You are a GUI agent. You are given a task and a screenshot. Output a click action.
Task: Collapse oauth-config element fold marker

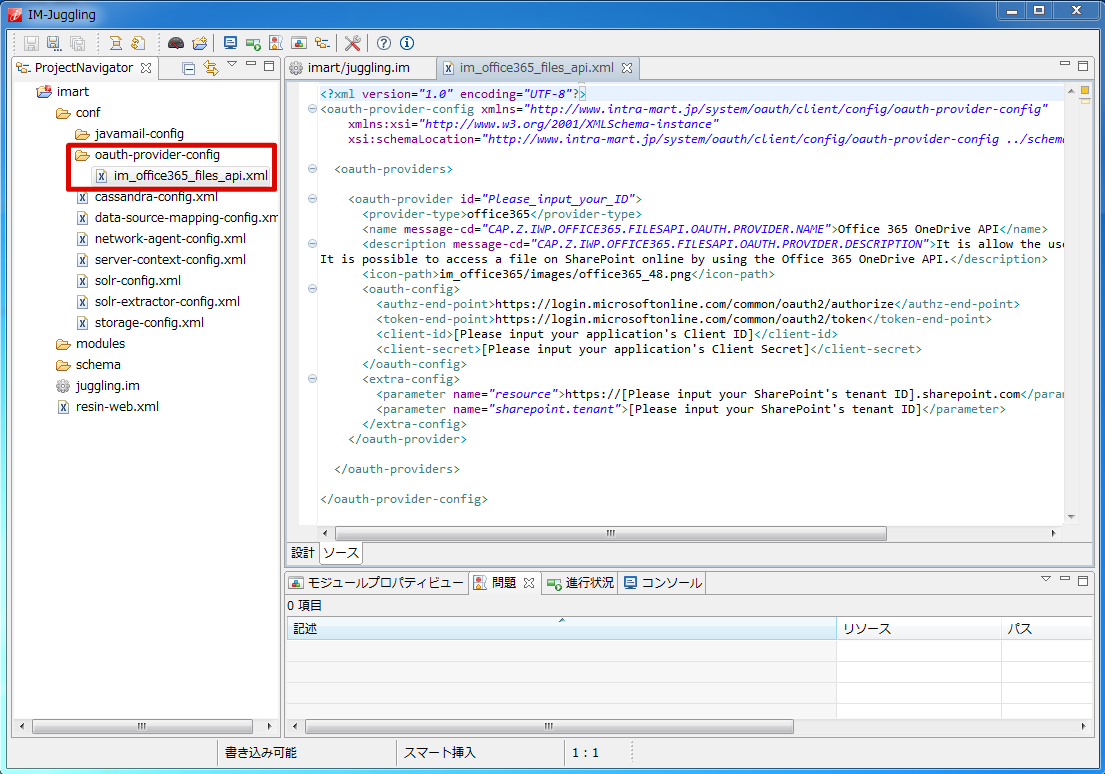click(312, 289)
